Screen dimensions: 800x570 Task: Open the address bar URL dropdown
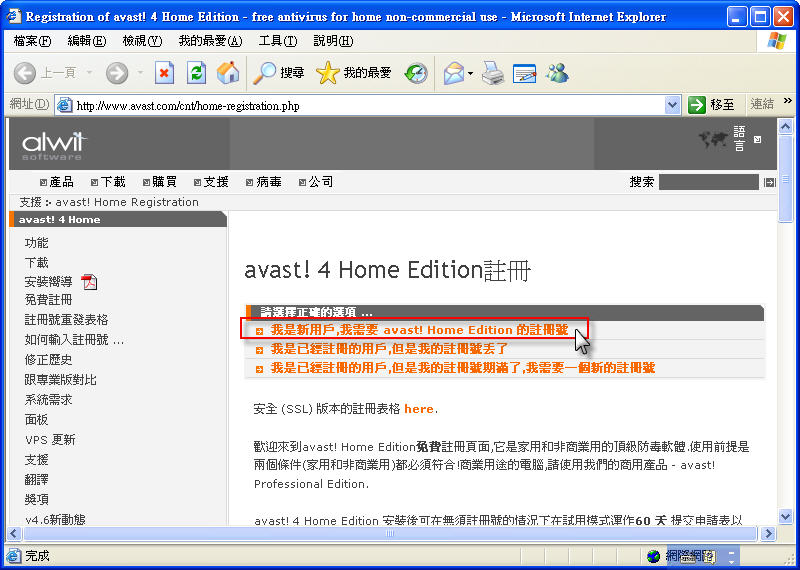(673, 106)
